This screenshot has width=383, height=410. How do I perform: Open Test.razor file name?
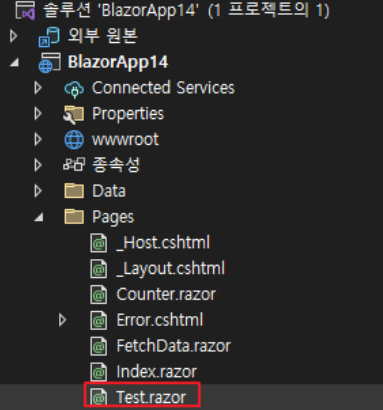151,397
